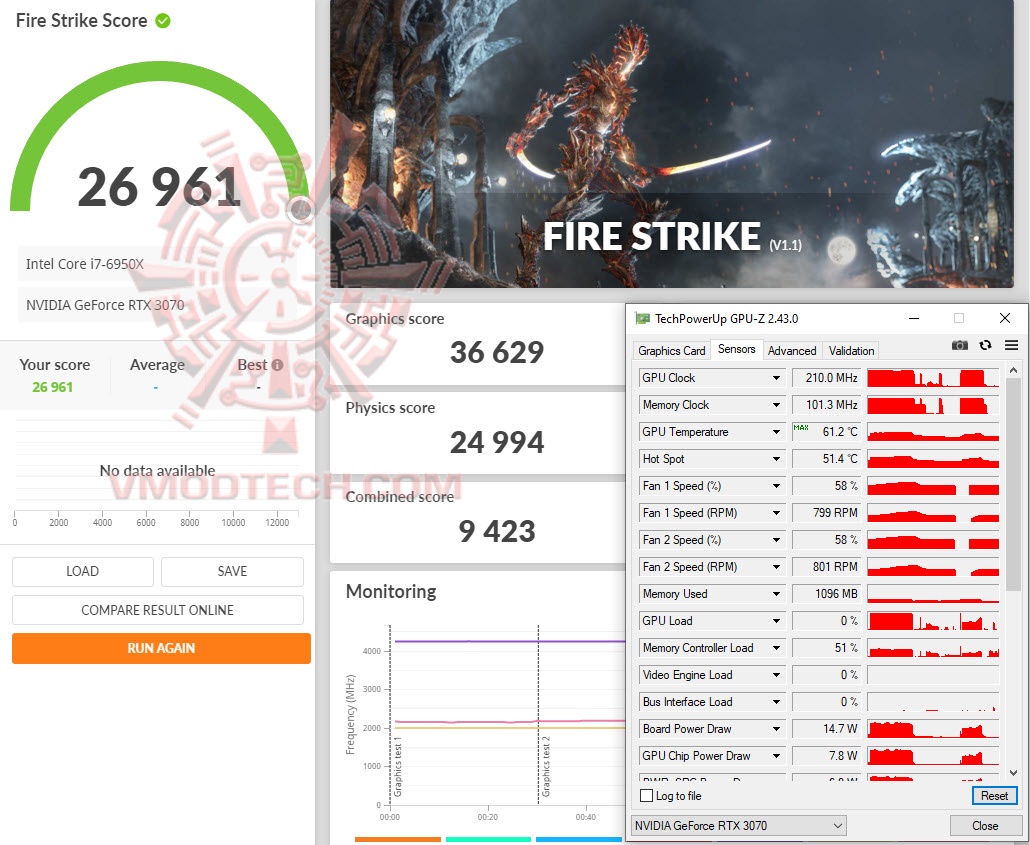The height and width of the screenshot is (845, 1030).
Task: Open the Validation tab
Action: point(851,351)
